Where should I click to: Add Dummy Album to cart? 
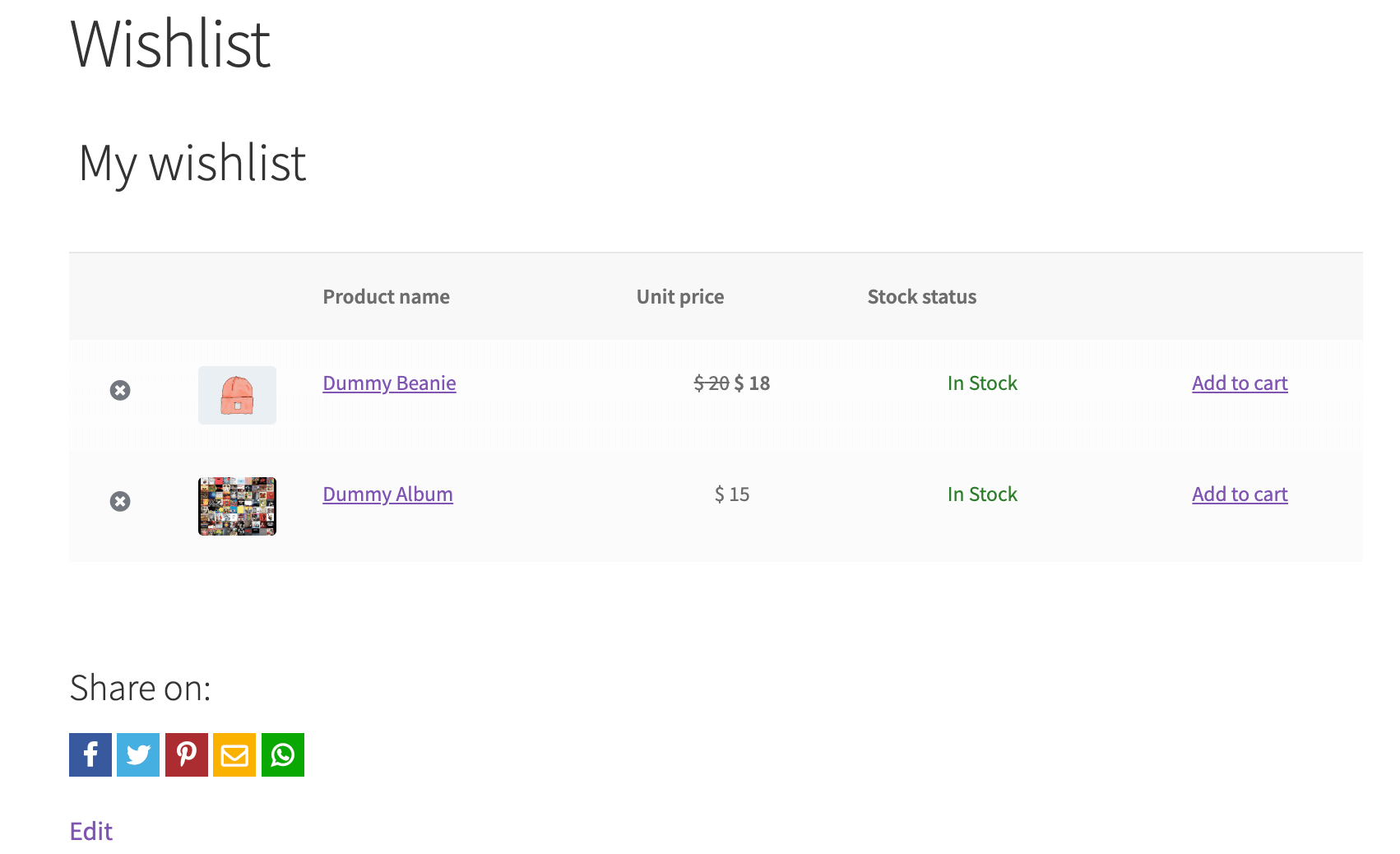point(1240,494)
